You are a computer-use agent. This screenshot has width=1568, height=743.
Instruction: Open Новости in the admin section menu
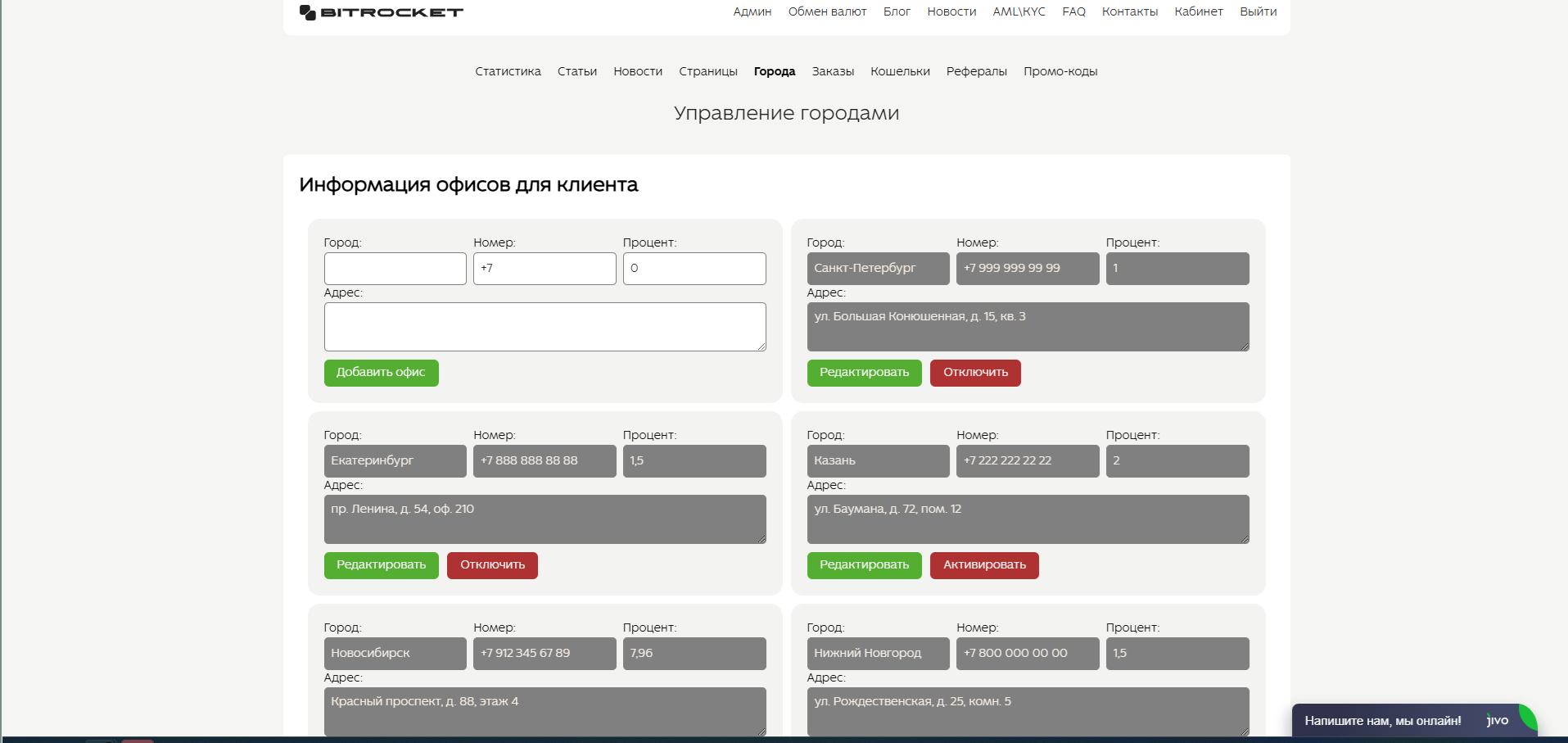(638, 71)
